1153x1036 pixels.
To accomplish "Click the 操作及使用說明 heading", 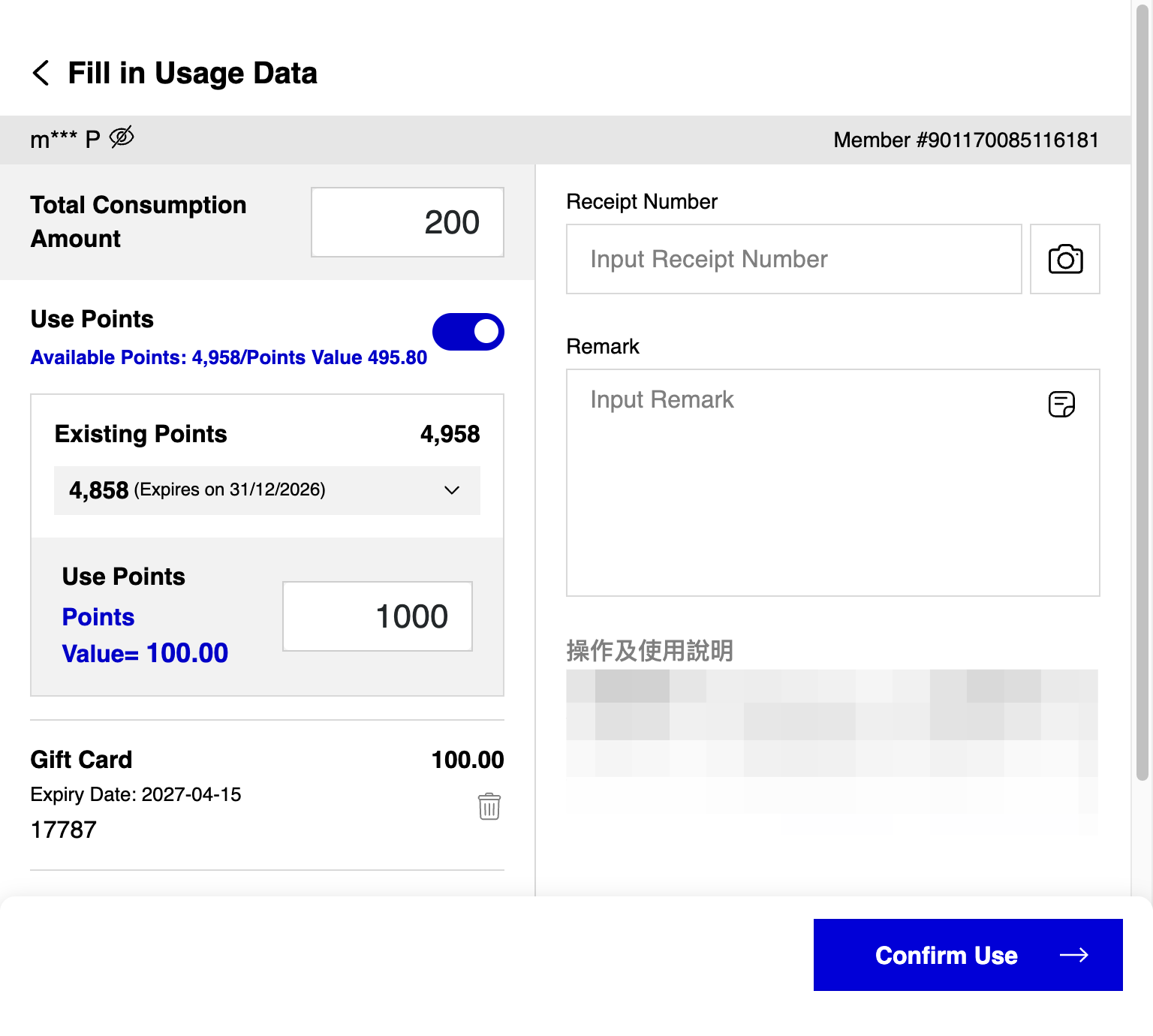I will pyautogui.click(x=650, y=650).
